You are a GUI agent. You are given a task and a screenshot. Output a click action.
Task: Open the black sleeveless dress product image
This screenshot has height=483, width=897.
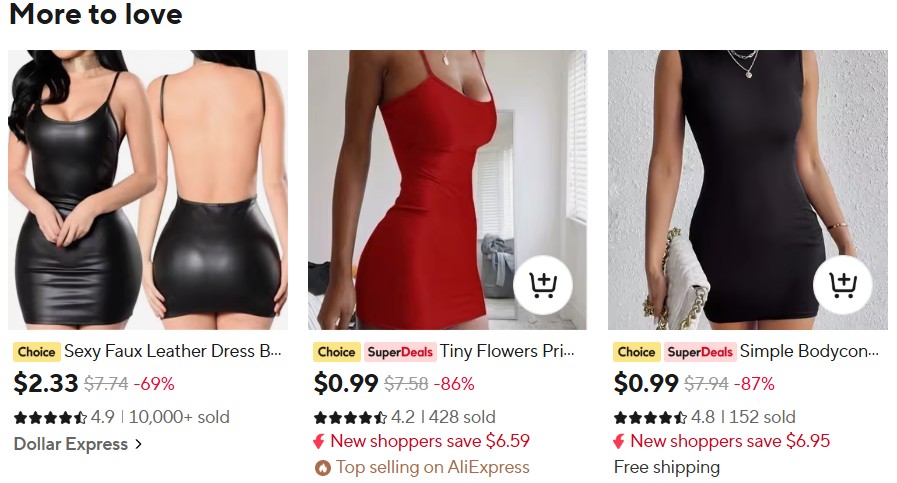pyautogui.click(x=748, y=189)
